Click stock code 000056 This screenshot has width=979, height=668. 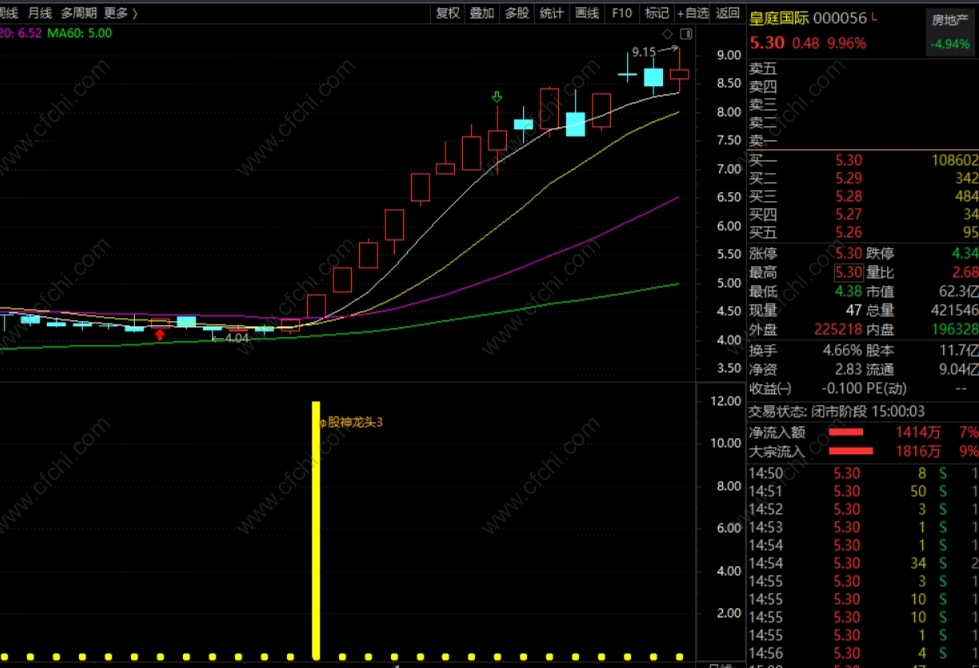pos(840,18)
